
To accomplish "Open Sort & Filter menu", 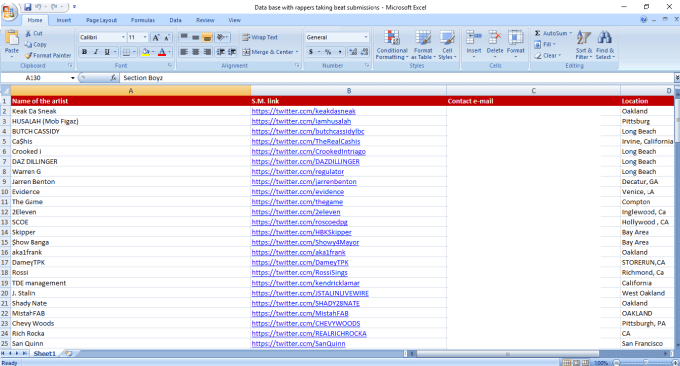I will 584,45.
